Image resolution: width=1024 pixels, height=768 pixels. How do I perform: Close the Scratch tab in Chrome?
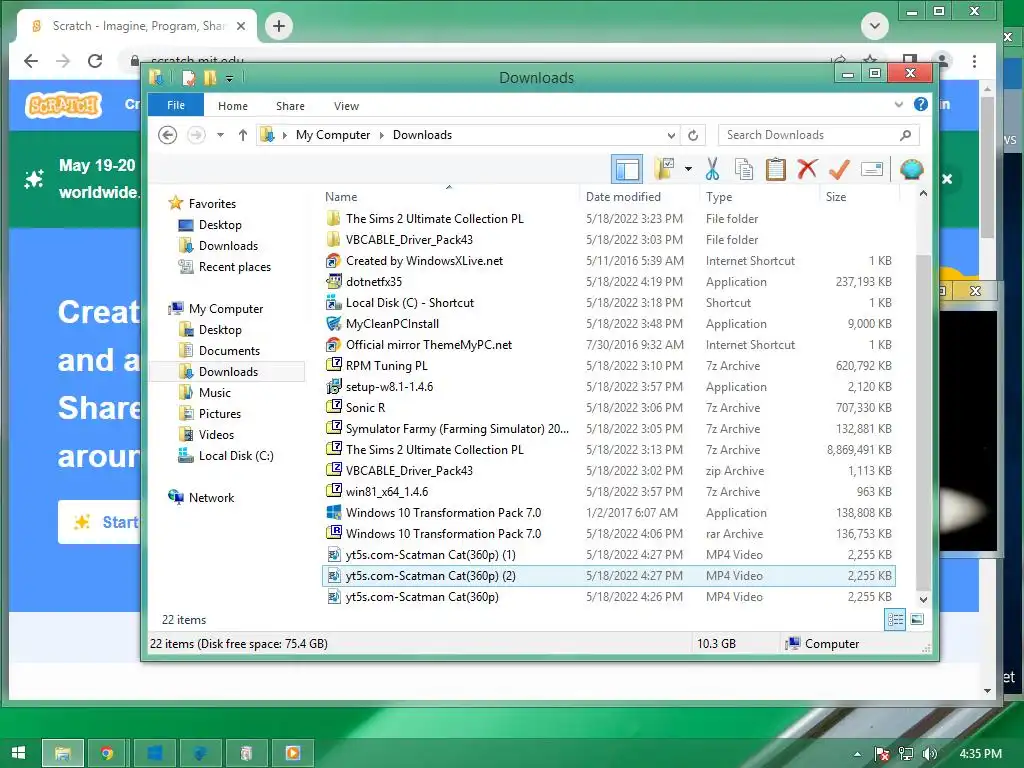[x=241, y=26]
